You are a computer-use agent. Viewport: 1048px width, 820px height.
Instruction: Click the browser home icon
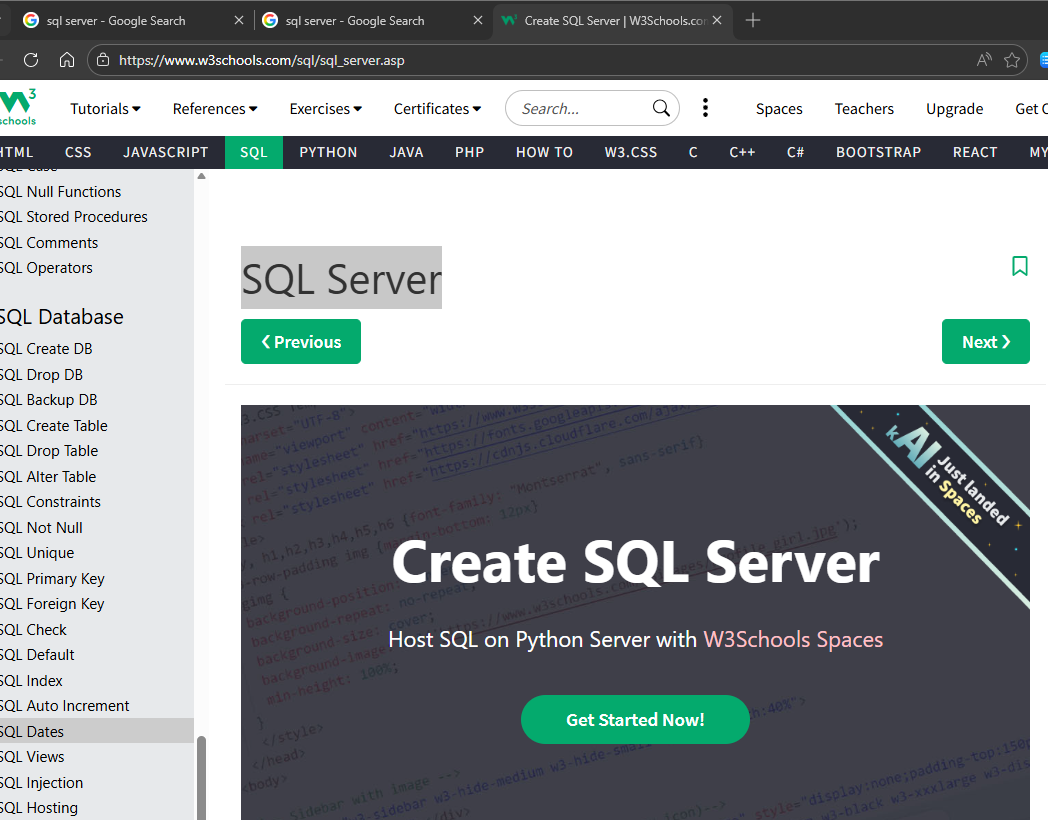click(x=67, y=60)
